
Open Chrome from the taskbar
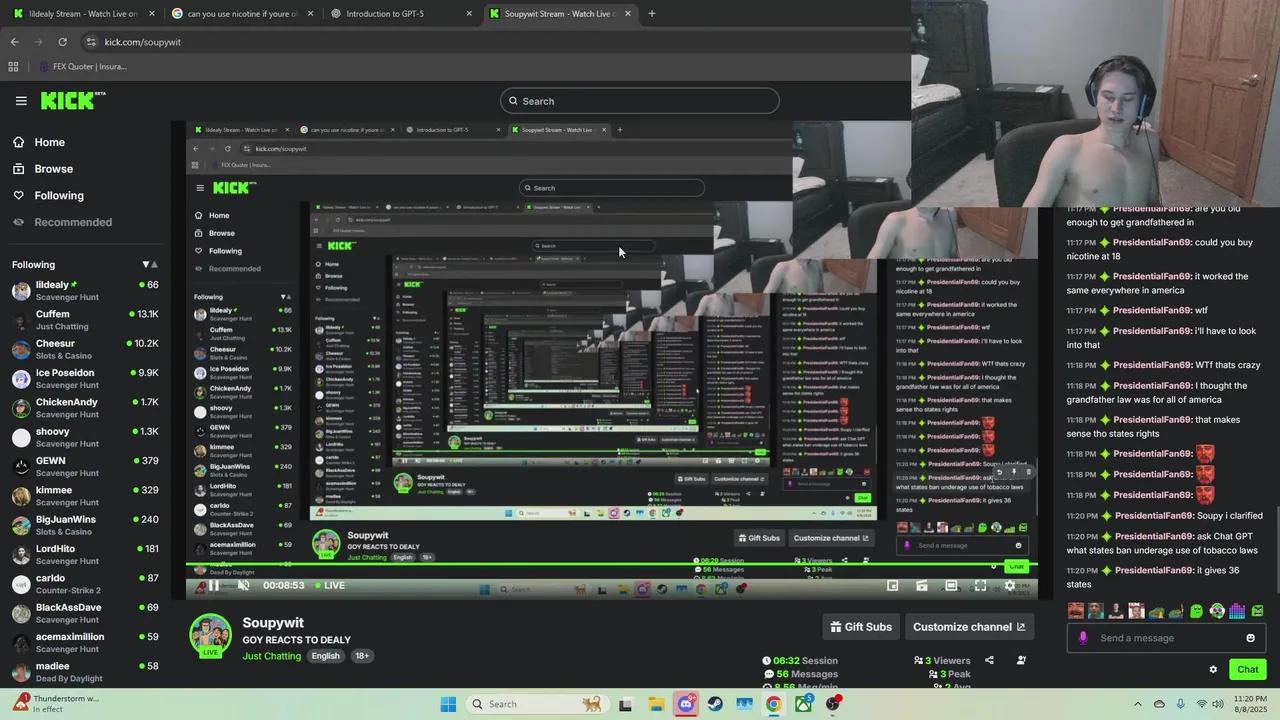pos(774,704)
